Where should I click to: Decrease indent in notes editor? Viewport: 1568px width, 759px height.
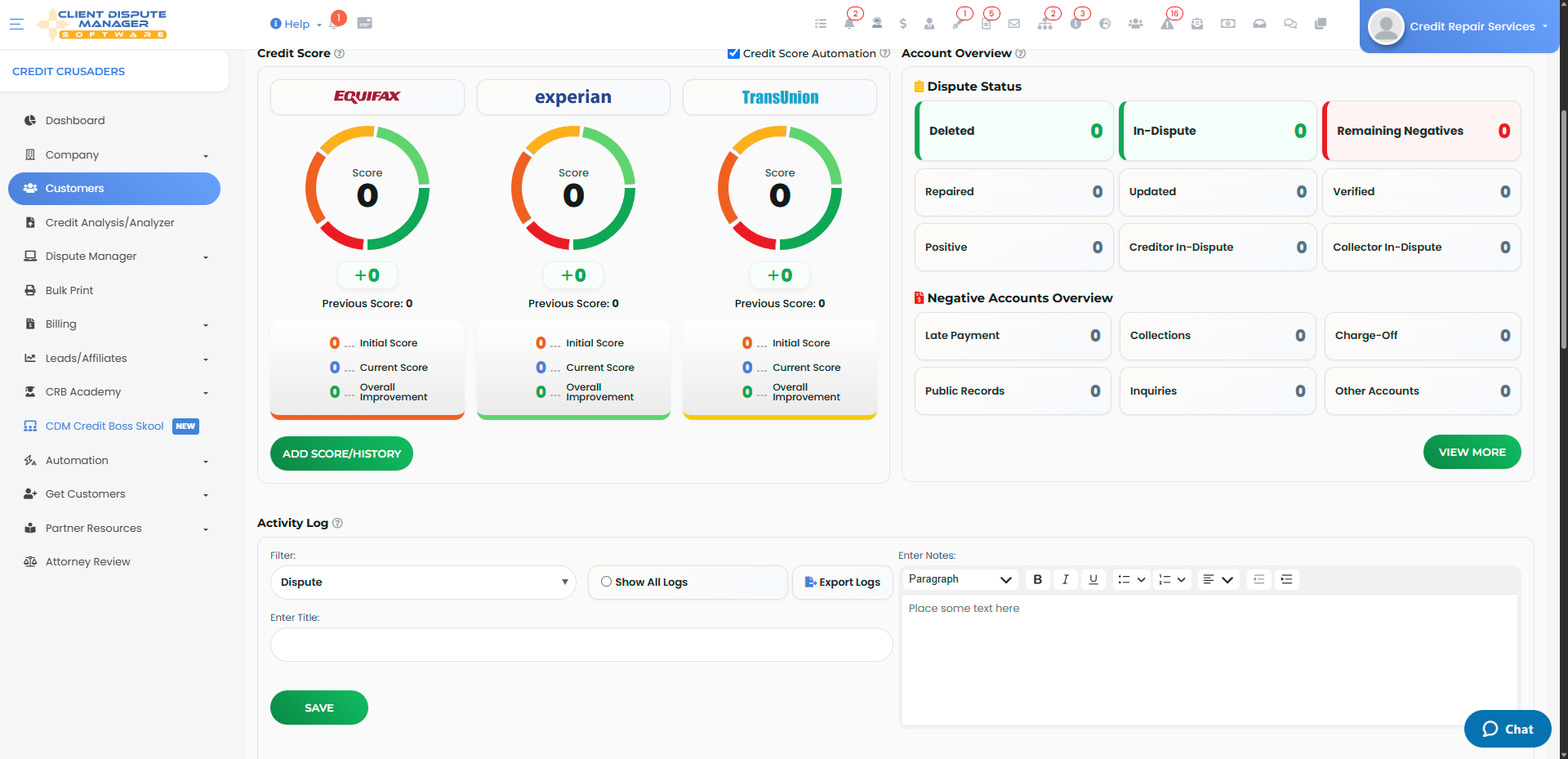(1259, 579)
